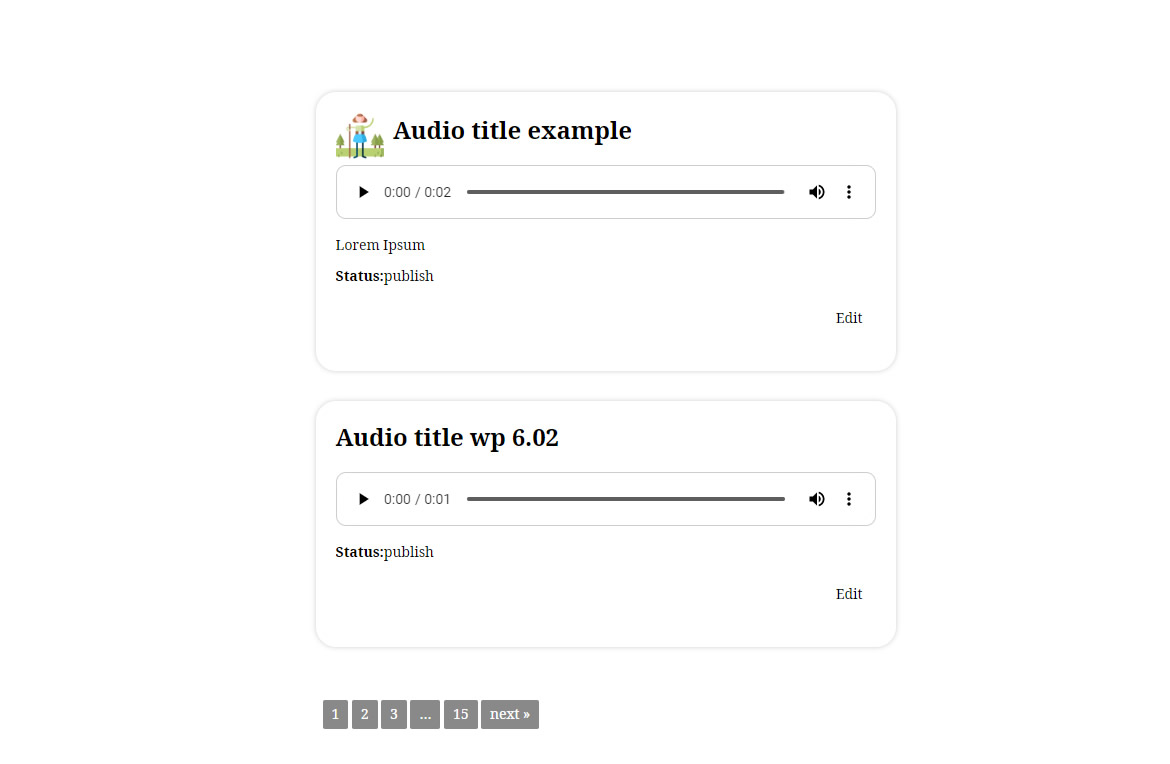
Task: Click the pagination ellipsis item
Action: pos(425,714)
